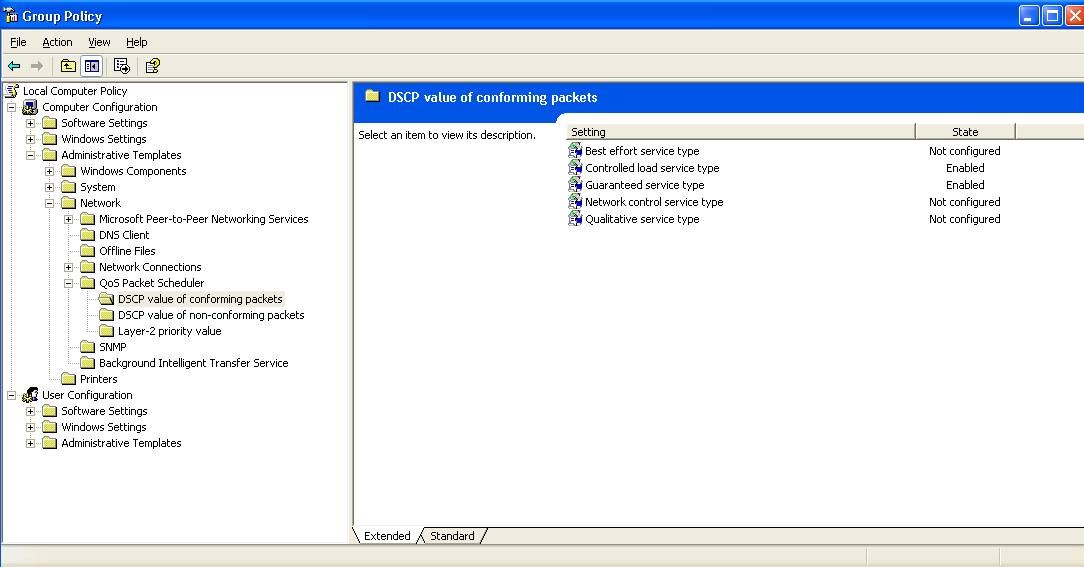Click the DNS Client folder icon

coord(87,235)
